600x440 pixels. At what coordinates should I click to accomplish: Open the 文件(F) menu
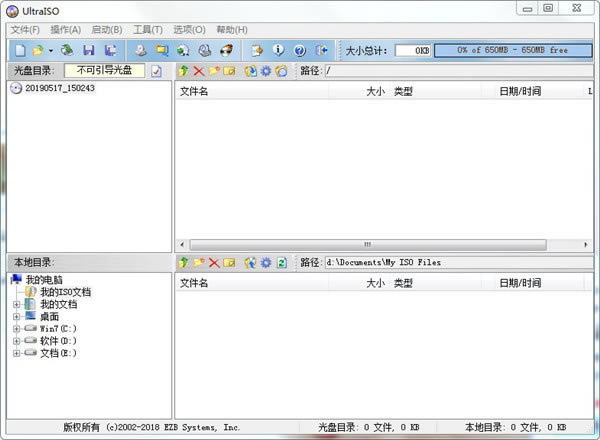[25, 30]
